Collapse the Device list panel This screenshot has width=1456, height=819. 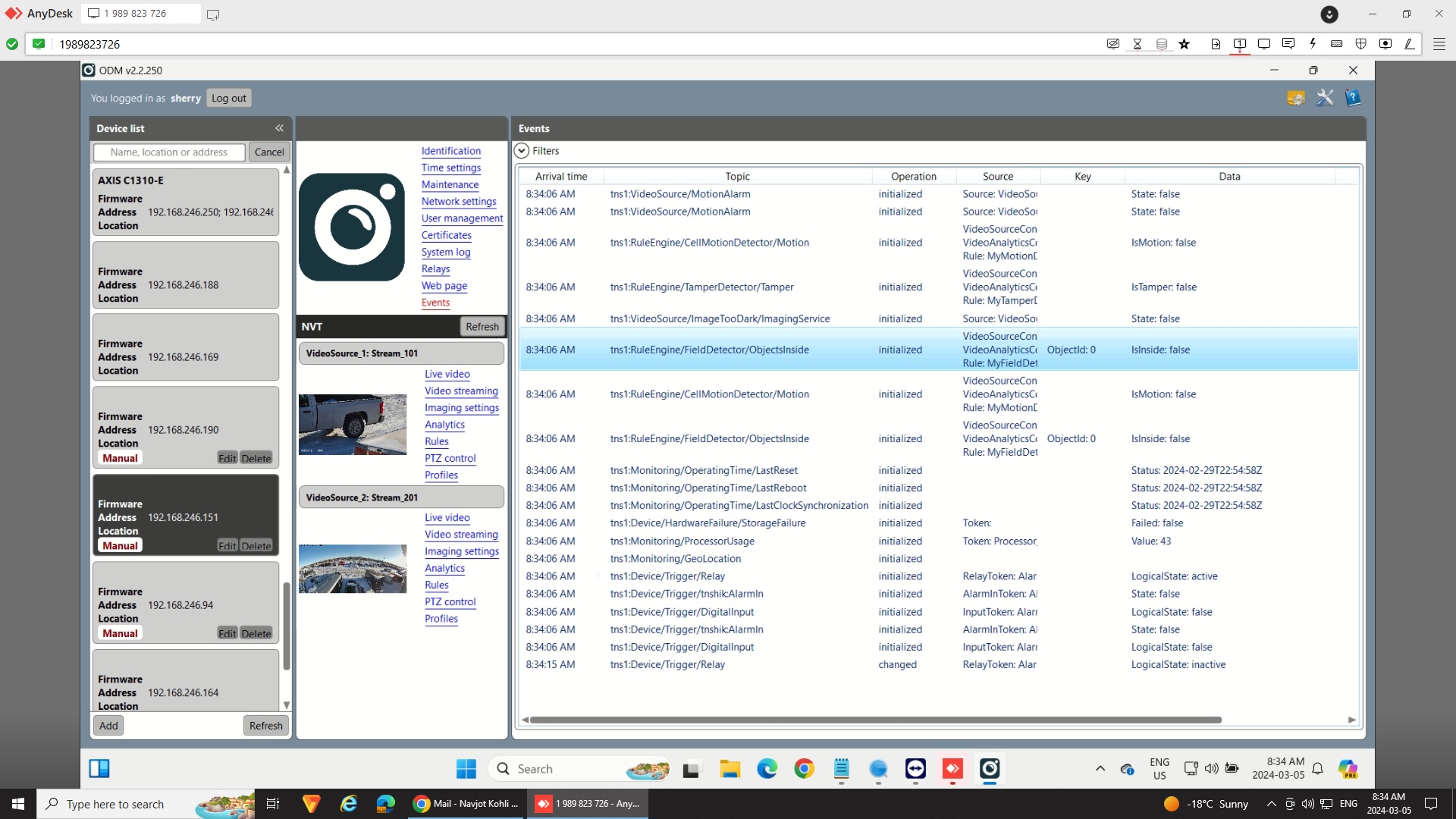point(279,128)
